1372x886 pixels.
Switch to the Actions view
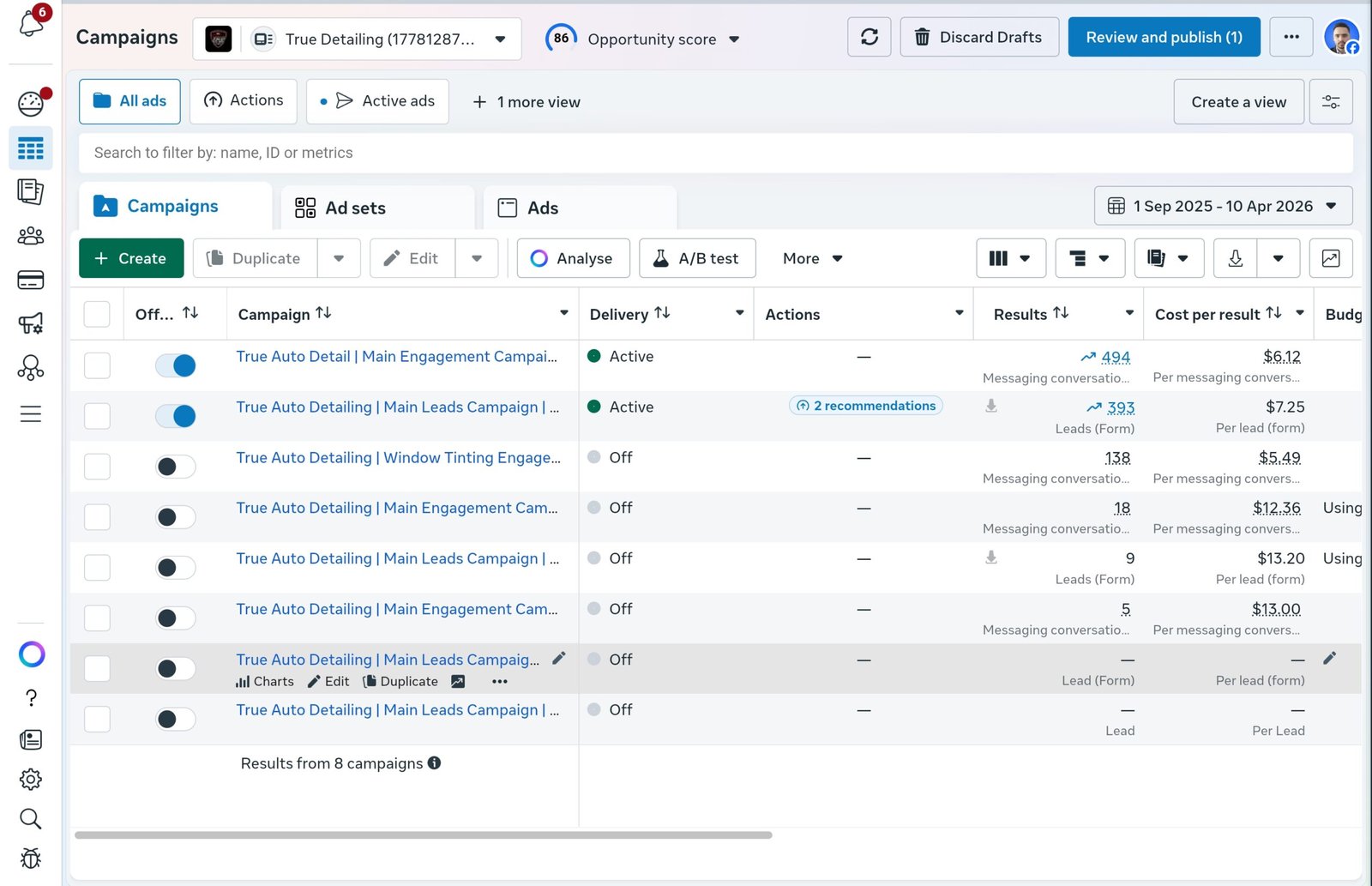pyautogui.click(x=244, y=101)
